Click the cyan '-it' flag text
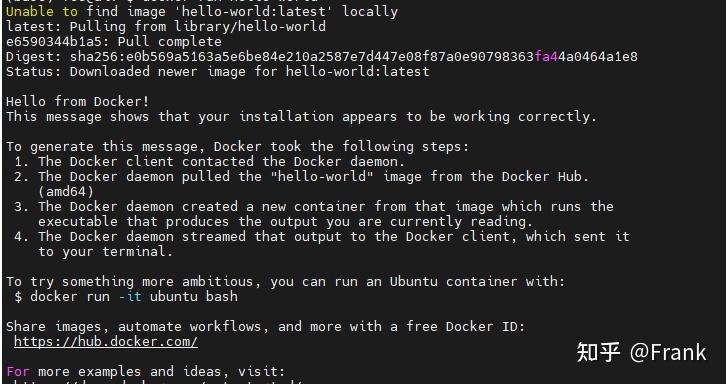Viewport: 726px width, 384px height. point(130,296)
